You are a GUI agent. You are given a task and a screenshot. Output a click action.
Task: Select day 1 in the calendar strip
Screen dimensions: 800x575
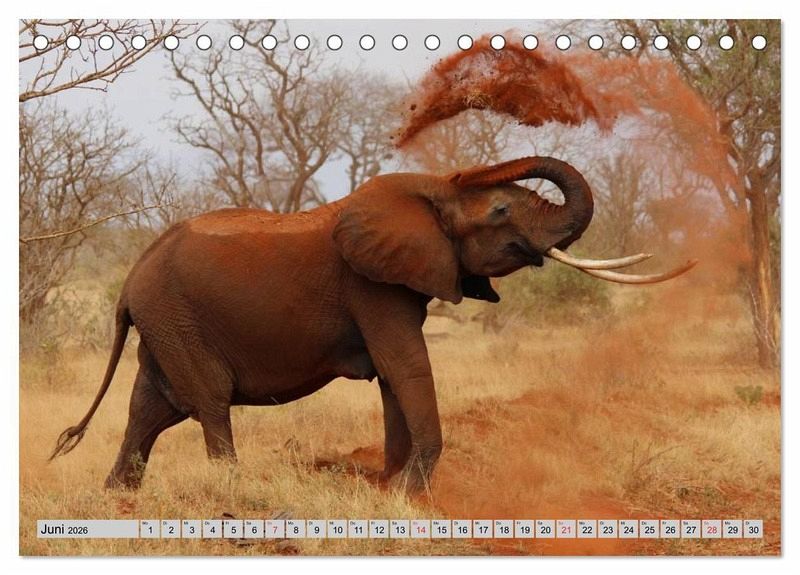150,529
